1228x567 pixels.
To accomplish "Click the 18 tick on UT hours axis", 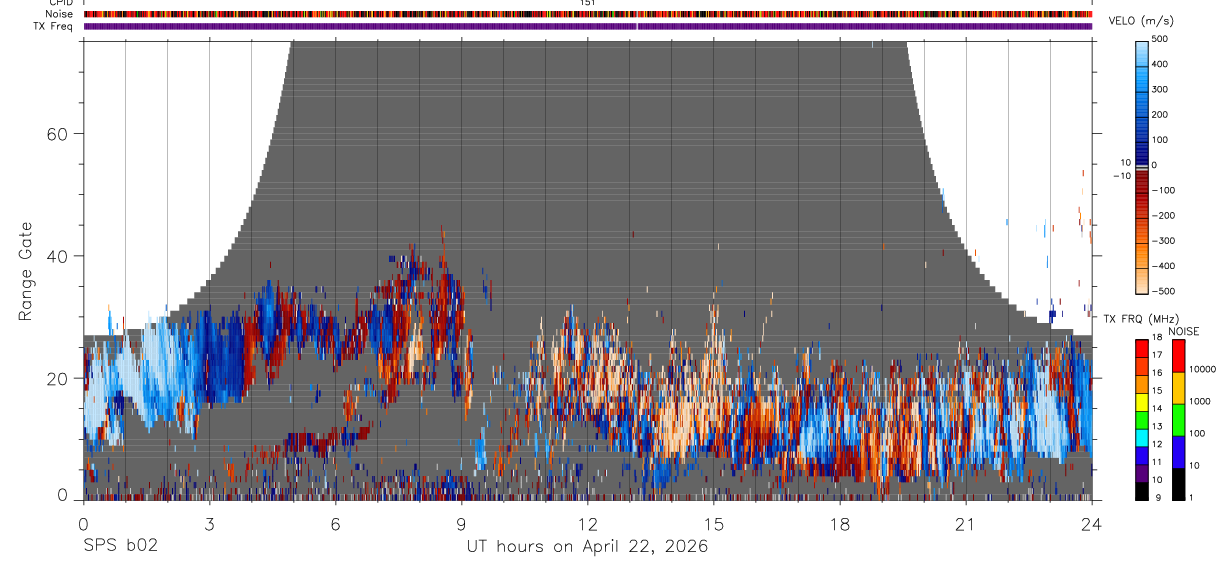I will pos(839,523).
